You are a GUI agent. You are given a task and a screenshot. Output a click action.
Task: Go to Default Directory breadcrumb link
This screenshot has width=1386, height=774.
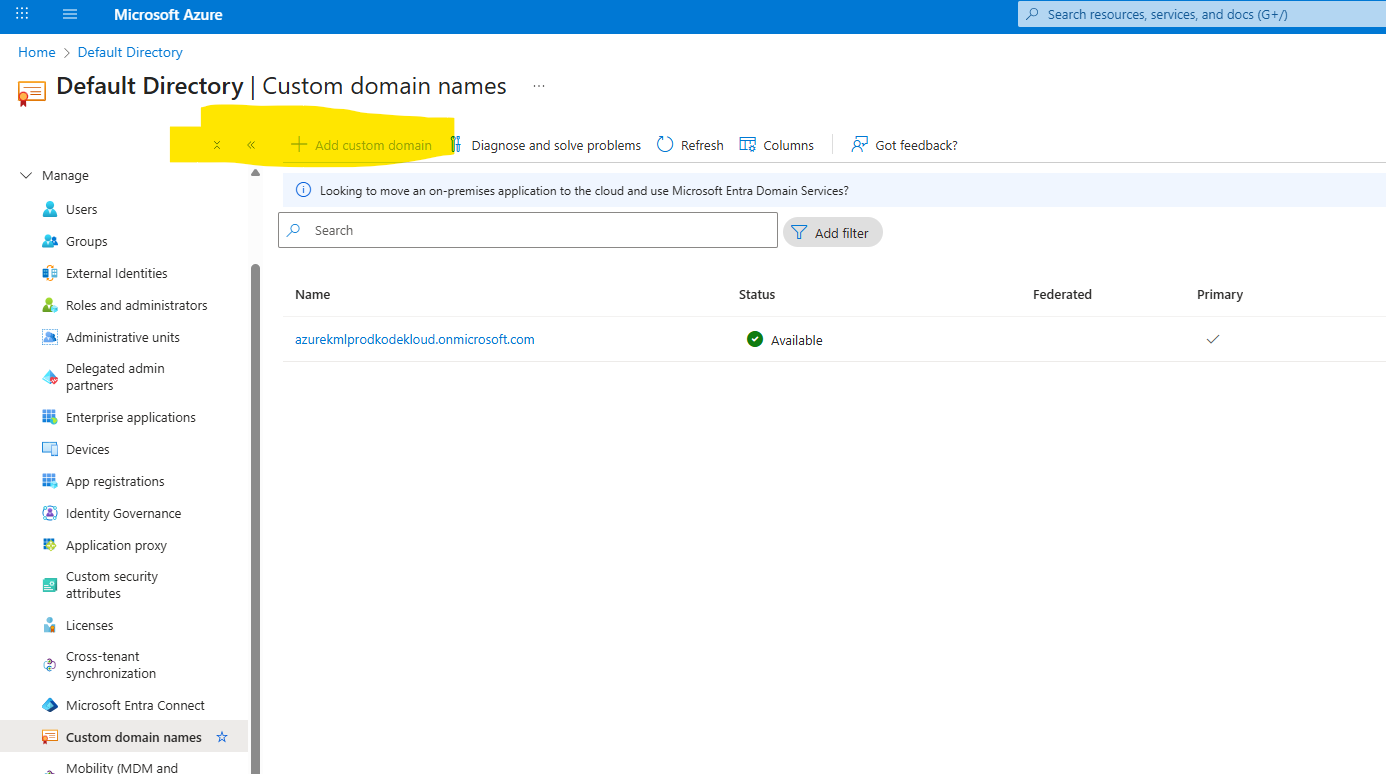click(130, 52)
